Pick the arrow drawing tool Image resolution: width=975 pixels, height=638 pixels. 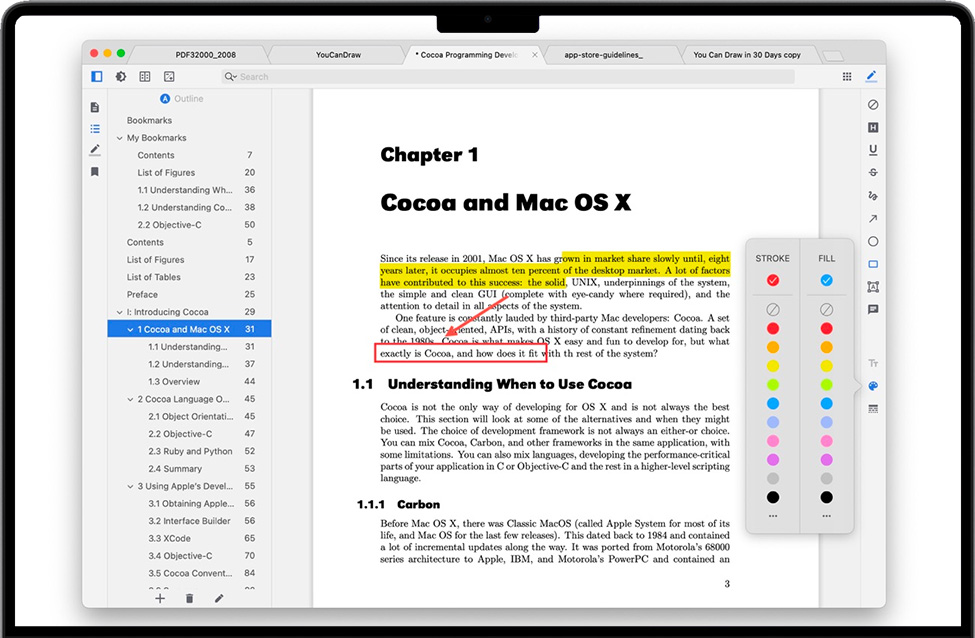point(873,219)
